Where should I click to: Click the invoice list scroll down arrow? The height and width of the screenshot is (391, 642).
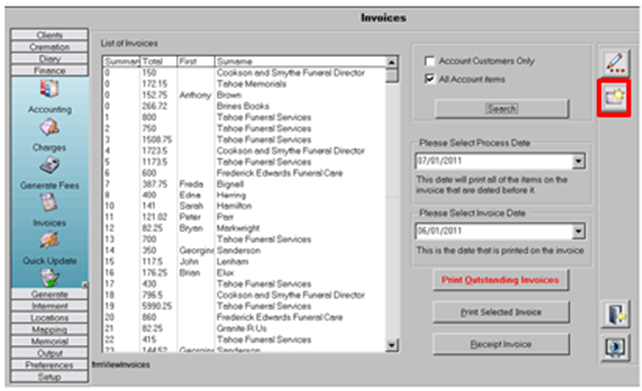point(391,345)
